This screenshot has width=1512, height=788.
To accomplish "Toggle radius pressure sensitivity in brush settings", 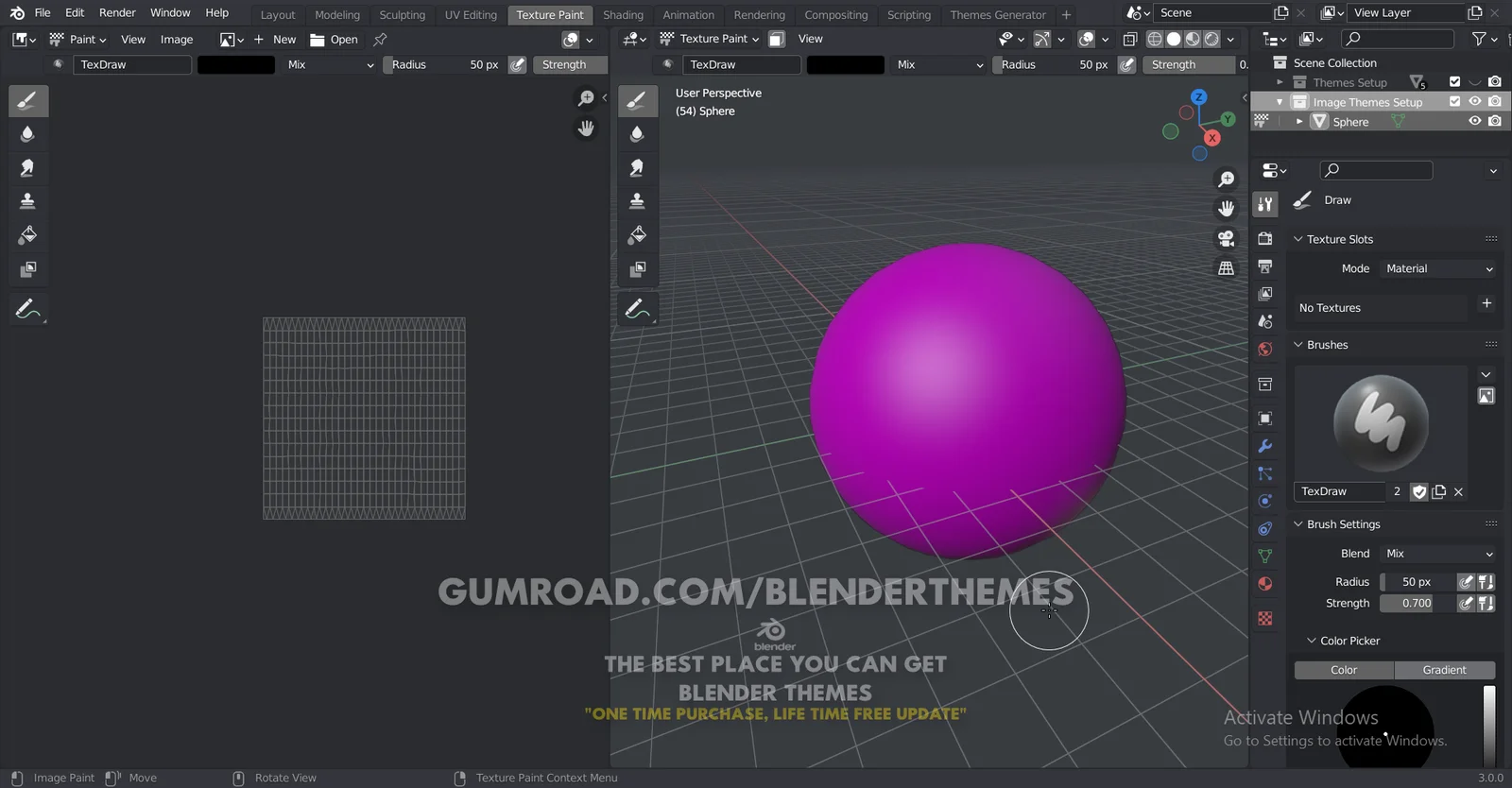I will point(1466,582).
